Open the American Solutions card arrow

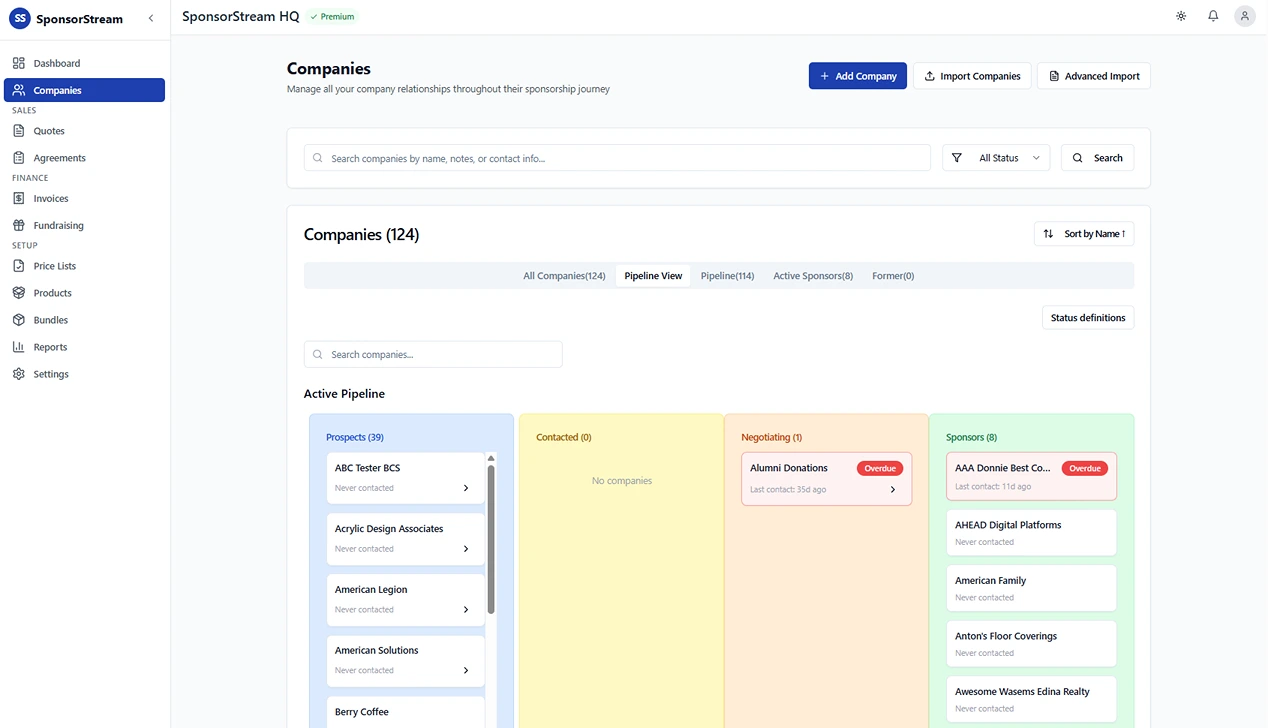(x=466, y=671)
